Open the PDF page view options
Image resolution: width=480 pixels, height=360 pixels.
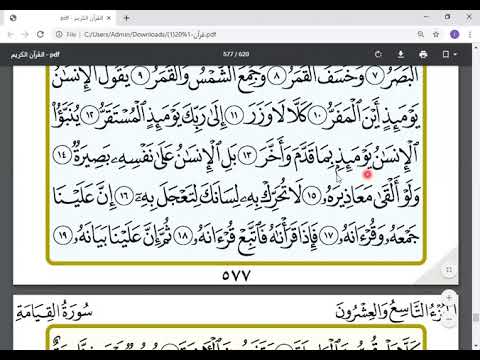(449, 54)
